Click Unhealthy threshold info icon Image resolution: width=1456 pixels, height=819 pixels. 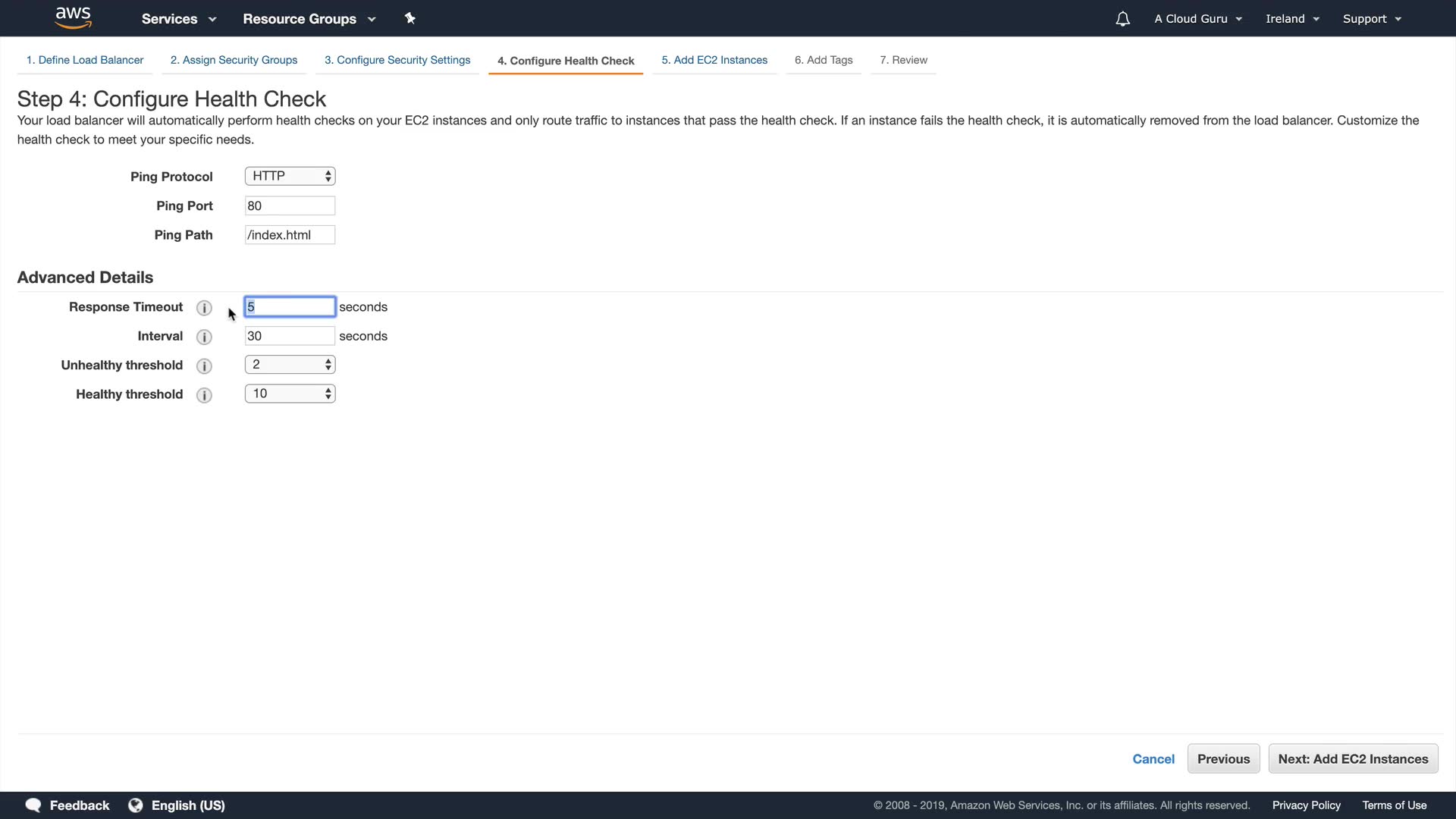(204, 366)
